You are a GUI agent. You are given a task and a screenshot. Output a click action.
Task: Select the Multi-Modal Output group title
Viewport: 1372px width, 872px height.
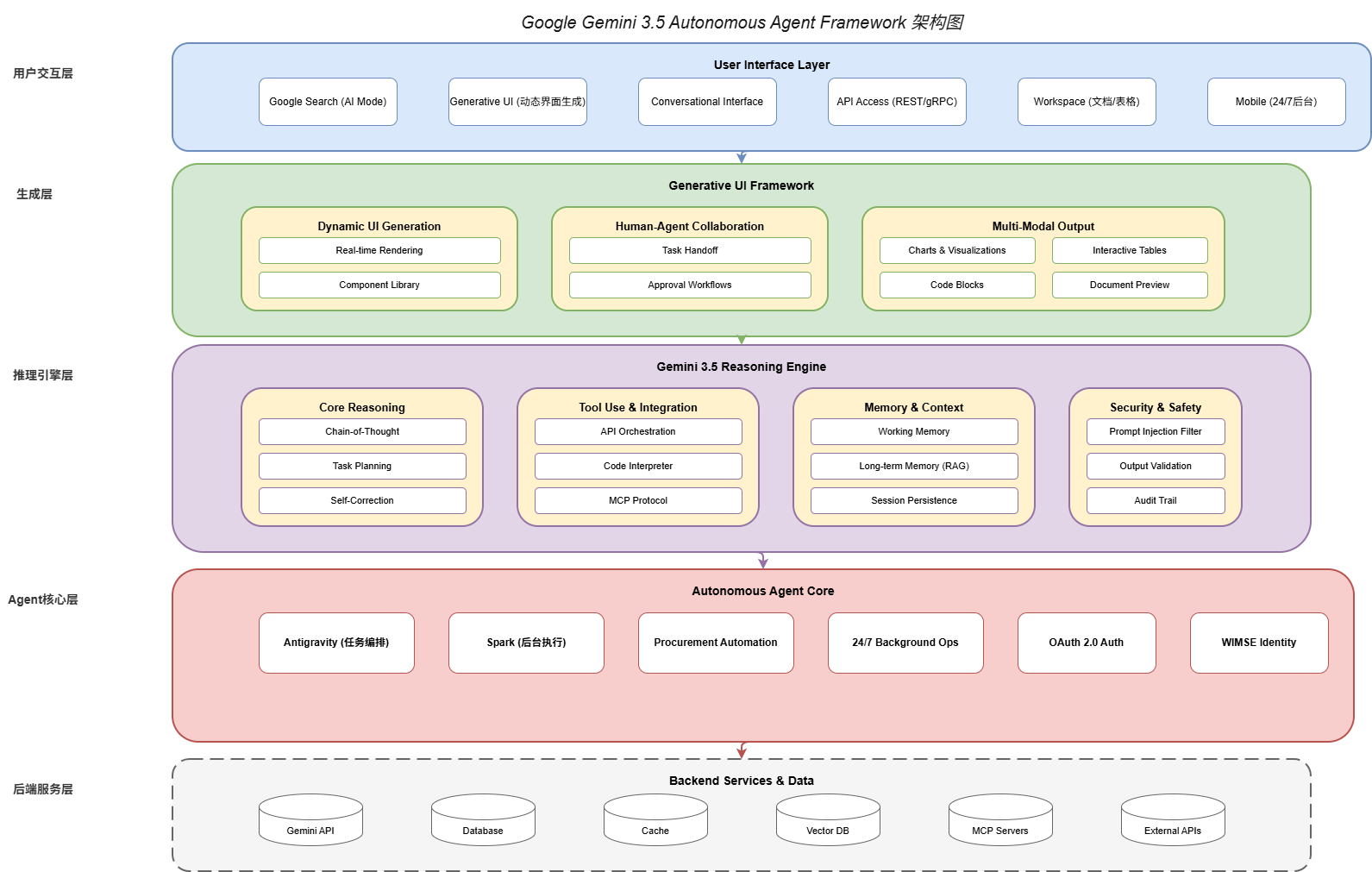(x=1043, y=226)
